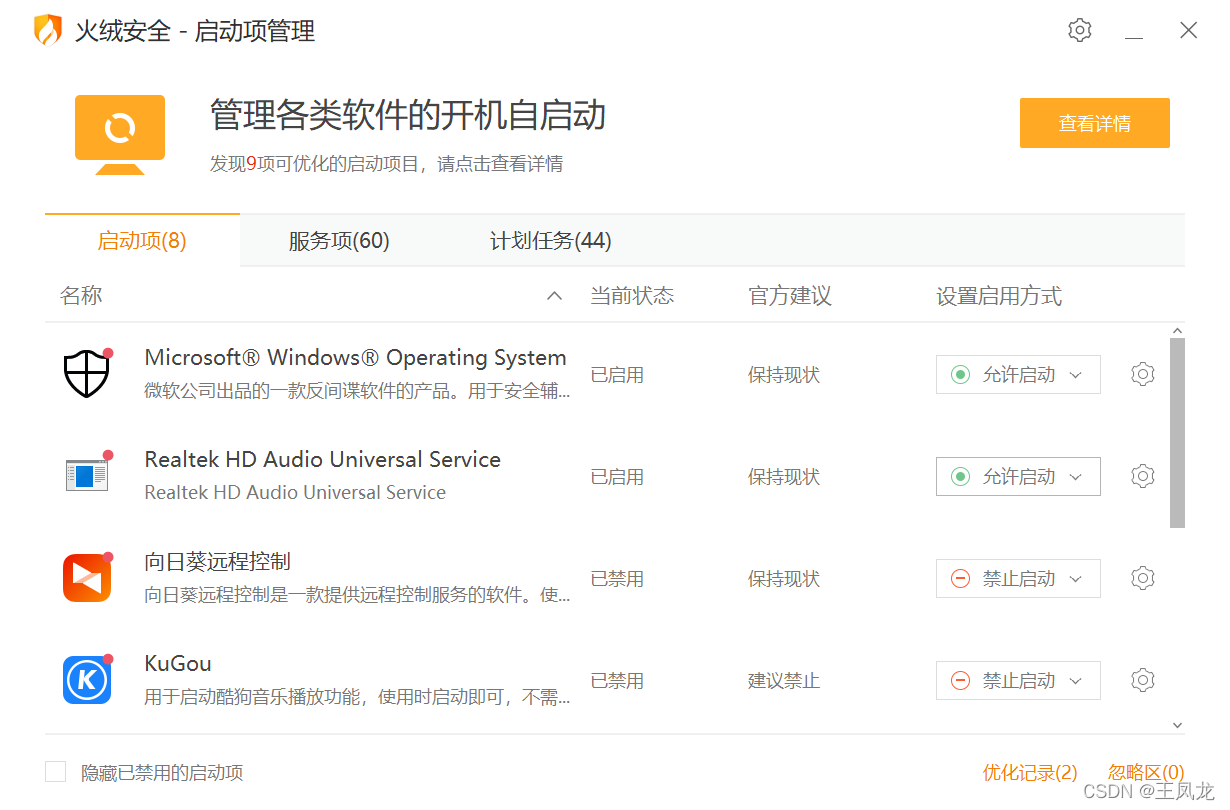Click 已禁用 status in 向日葵远程控制 row

click(617, 579)
